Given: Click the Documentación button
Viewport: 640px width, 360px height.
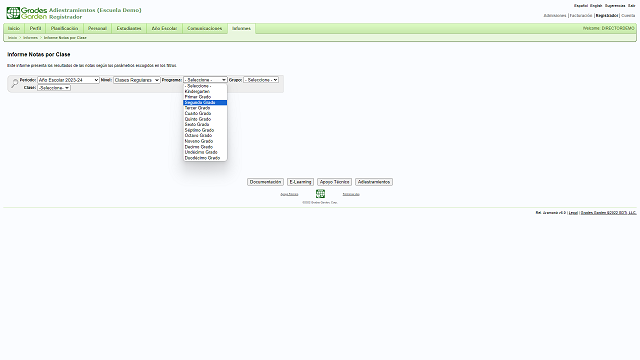Looking at the screenshot, I should tap(265, 182).
